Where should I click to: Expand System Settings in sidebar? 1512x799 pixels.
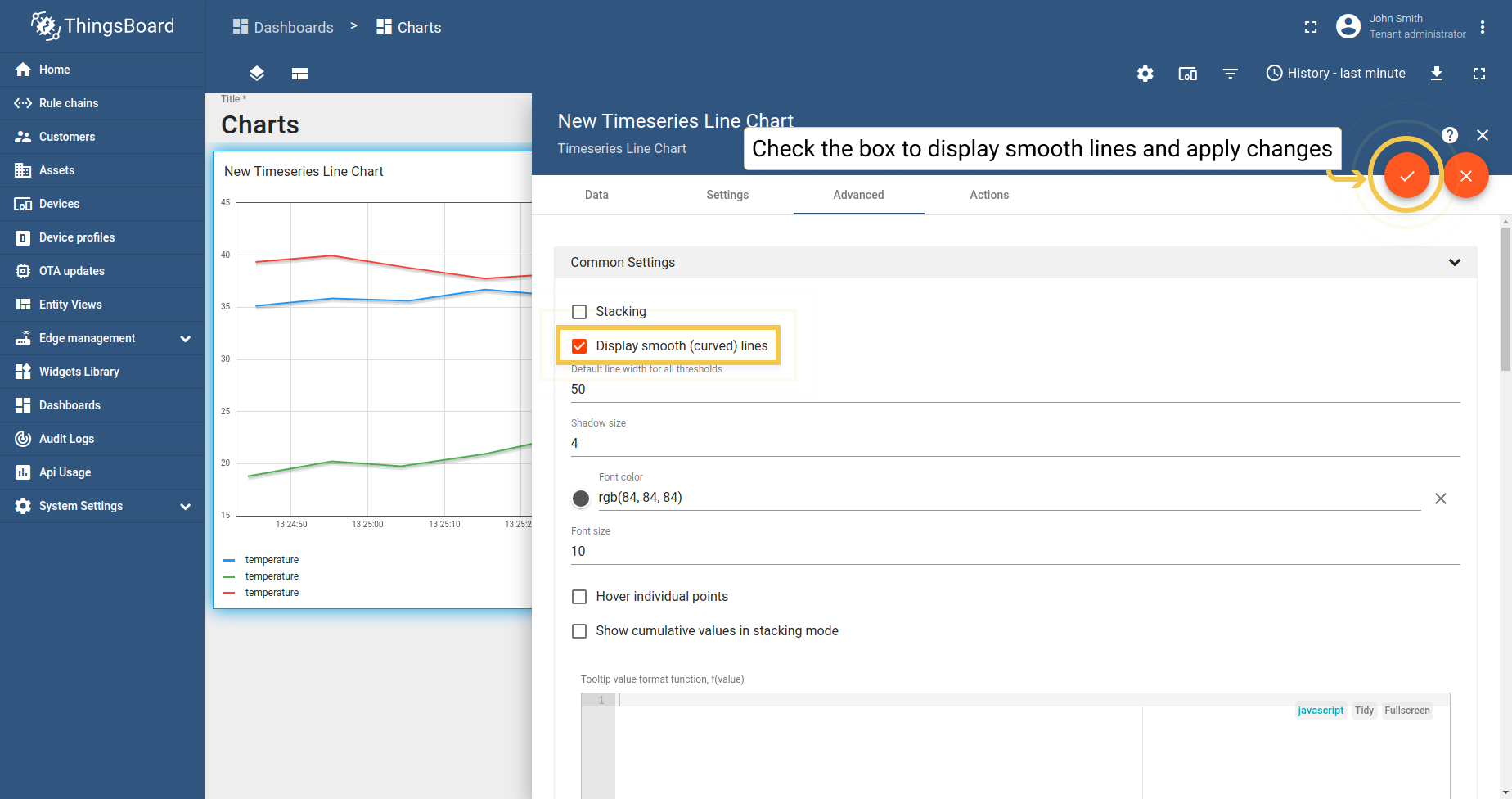(x=186, y=506)
